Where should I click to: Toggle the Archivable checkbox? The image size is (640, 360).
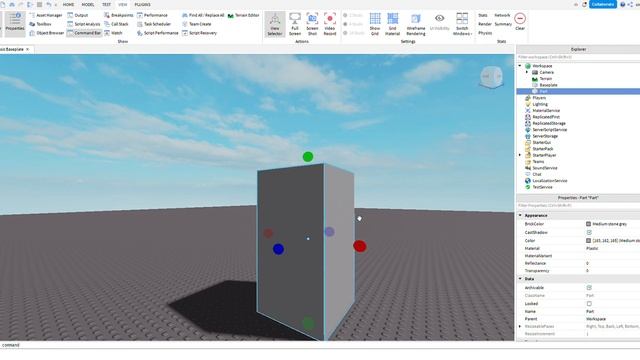[x=589, y=288]
